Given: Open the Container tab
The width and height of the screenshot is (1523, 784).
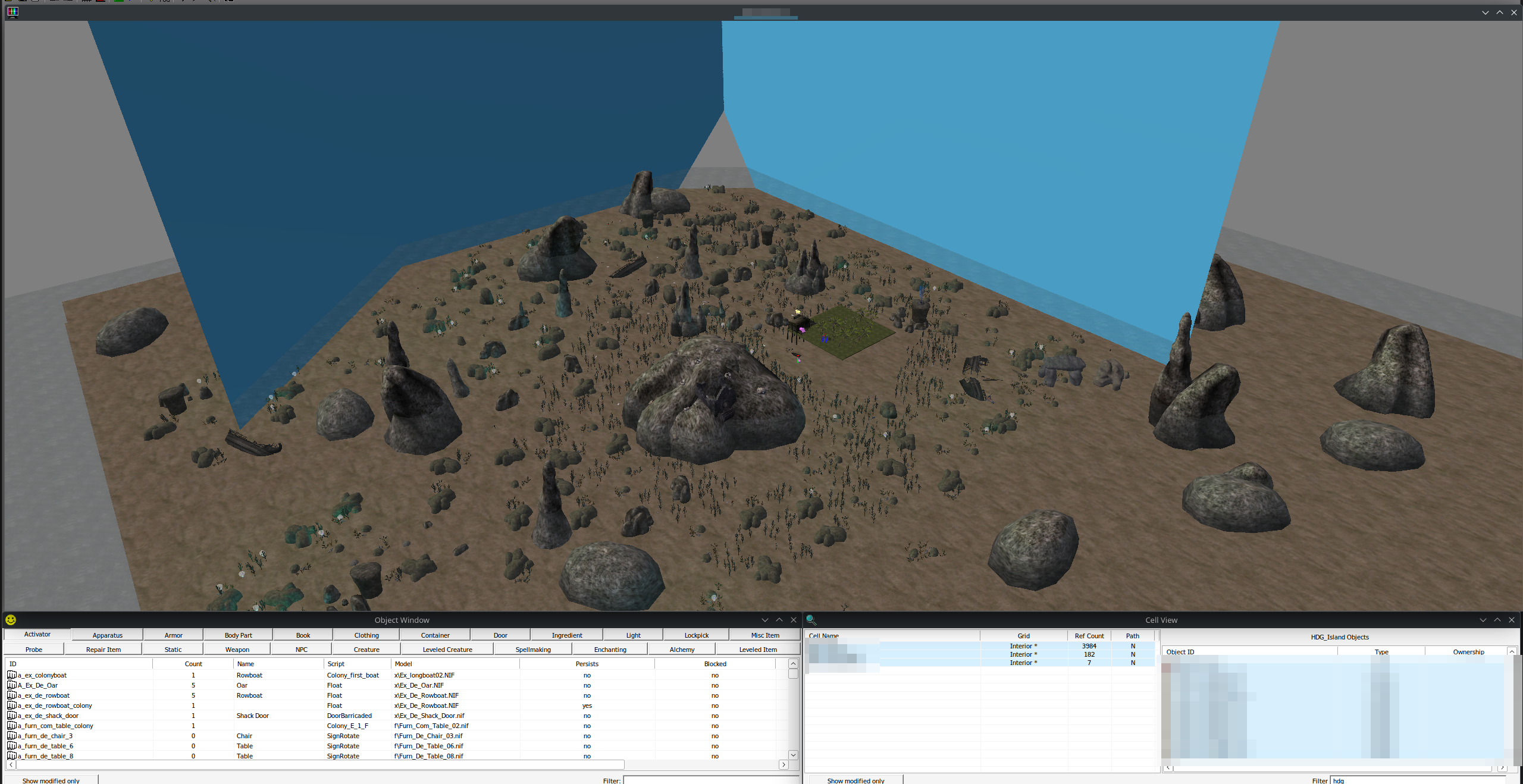Looking at the screenshot, I should click(x=435, y=635).
